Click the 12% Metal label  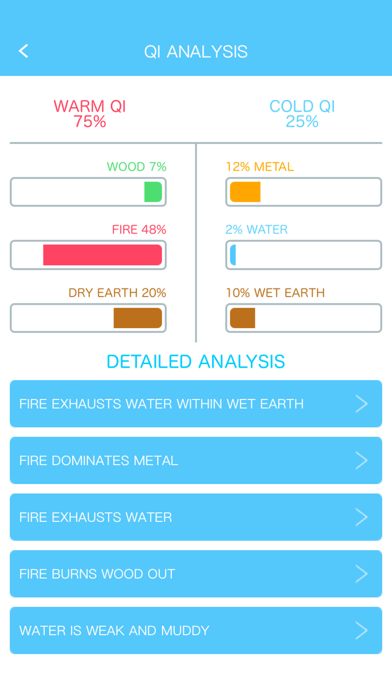[x=260, y=167]
